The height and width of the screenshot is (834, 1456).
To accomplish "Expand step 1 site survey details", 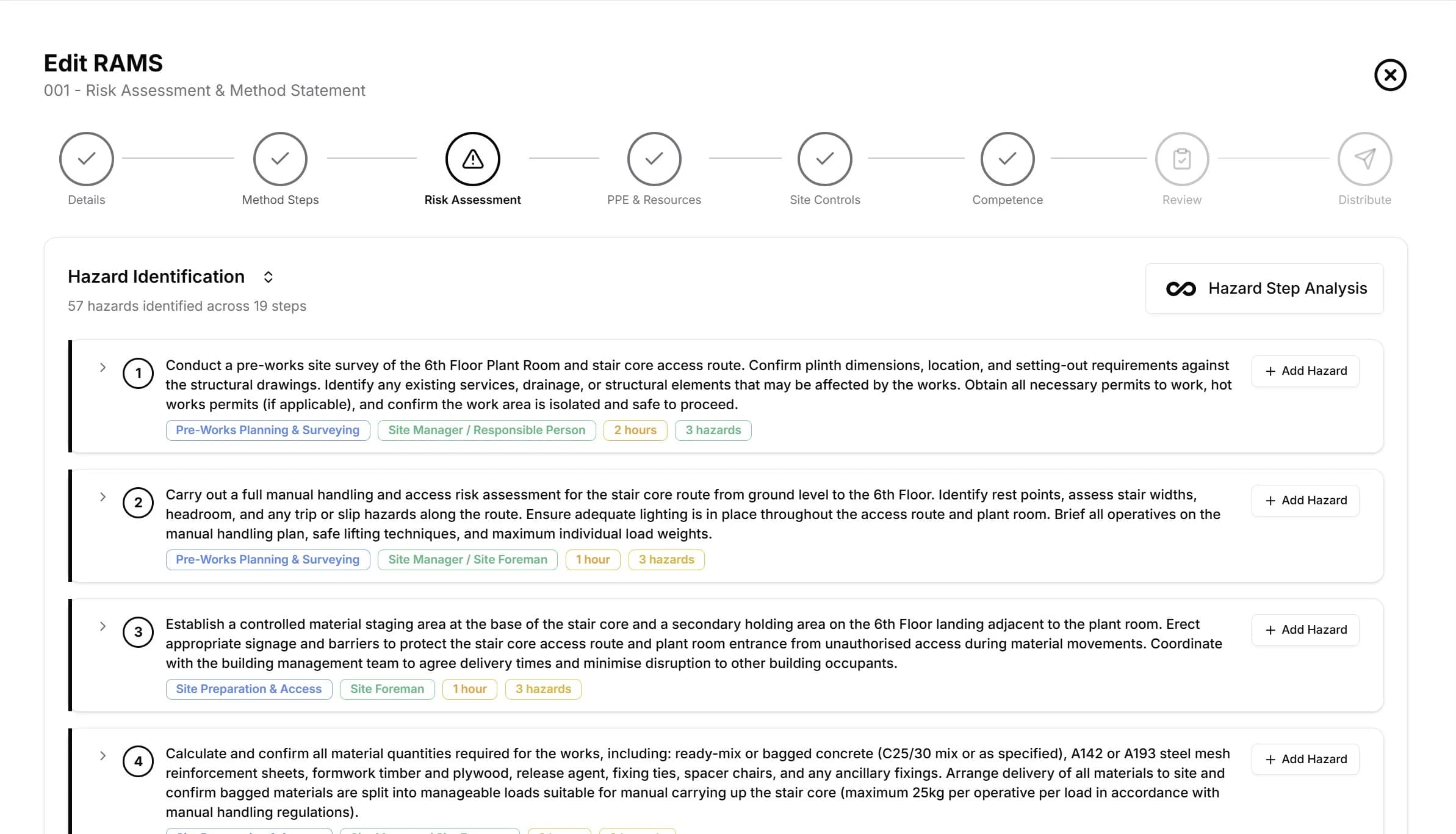I will [x=101, y=368].
